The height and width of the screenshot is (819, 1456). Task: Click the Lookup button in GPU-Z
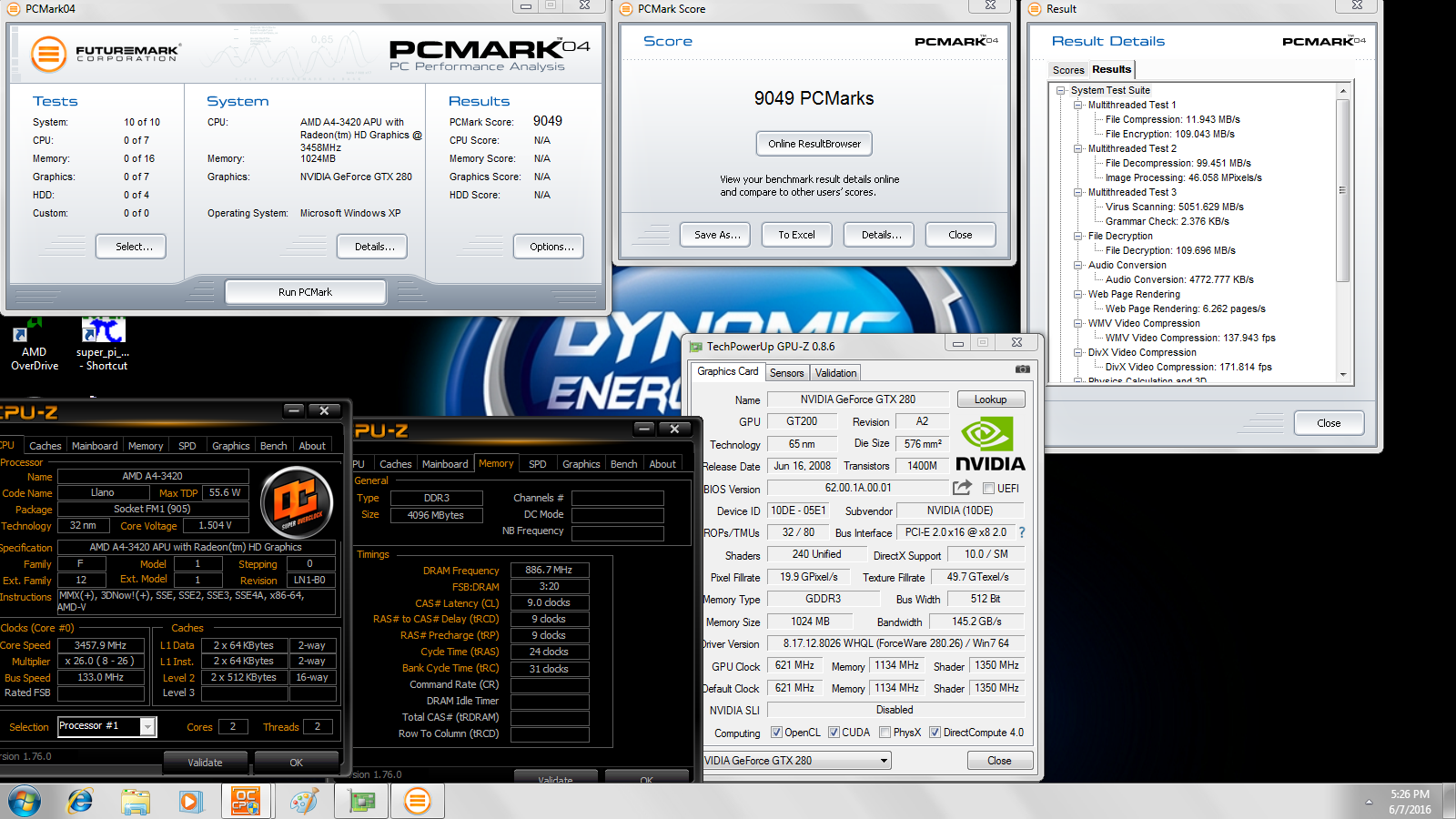coord(990,399)
